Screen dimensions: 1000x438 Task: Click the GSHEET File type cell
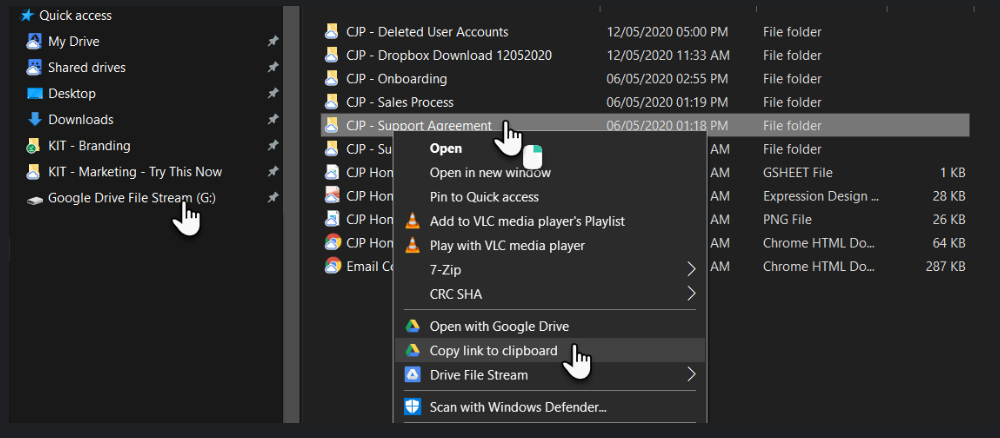coord(798,173)
